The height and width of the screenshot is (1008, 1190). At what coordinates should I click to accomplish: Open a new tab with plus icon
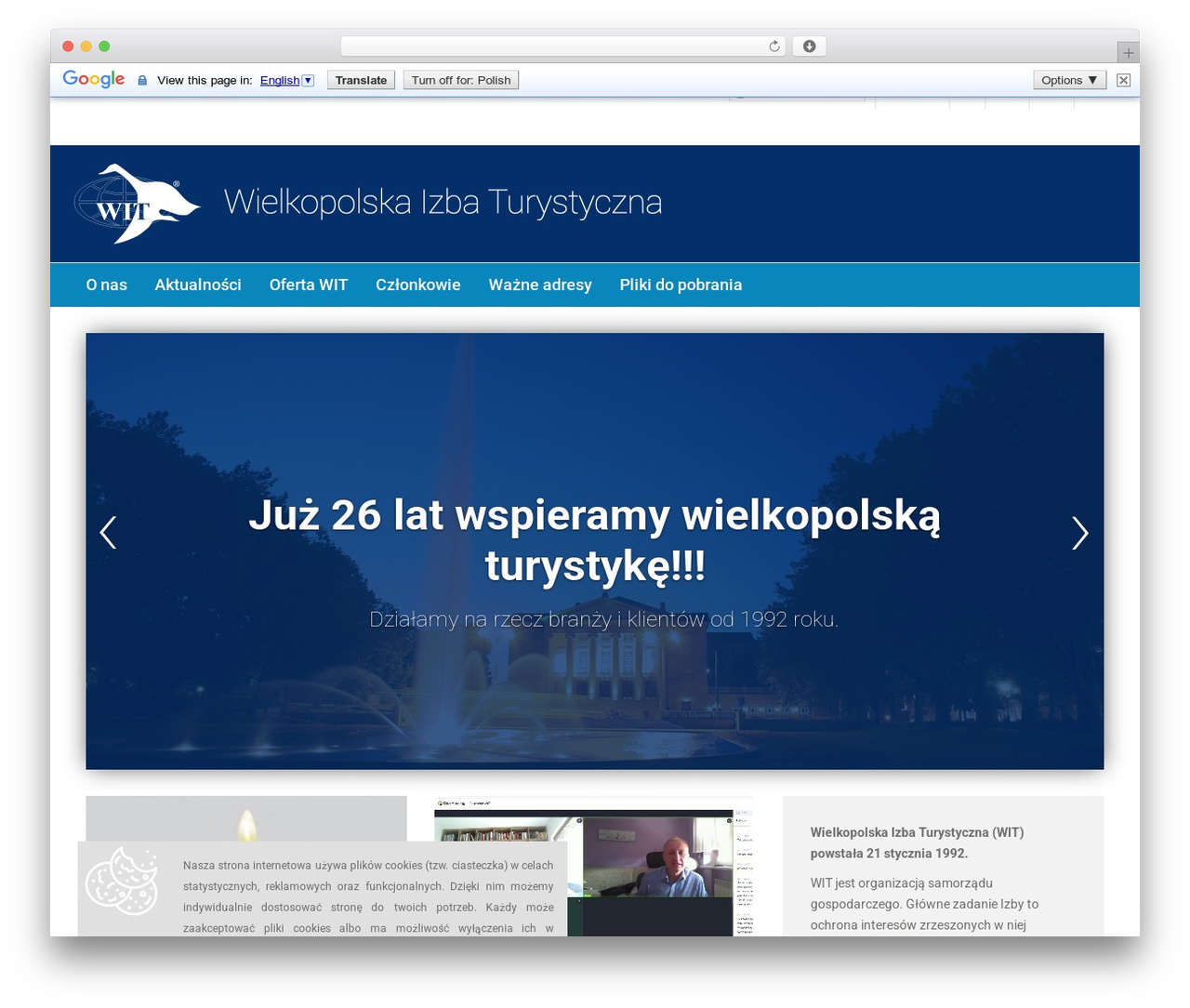pos(1128,53)
